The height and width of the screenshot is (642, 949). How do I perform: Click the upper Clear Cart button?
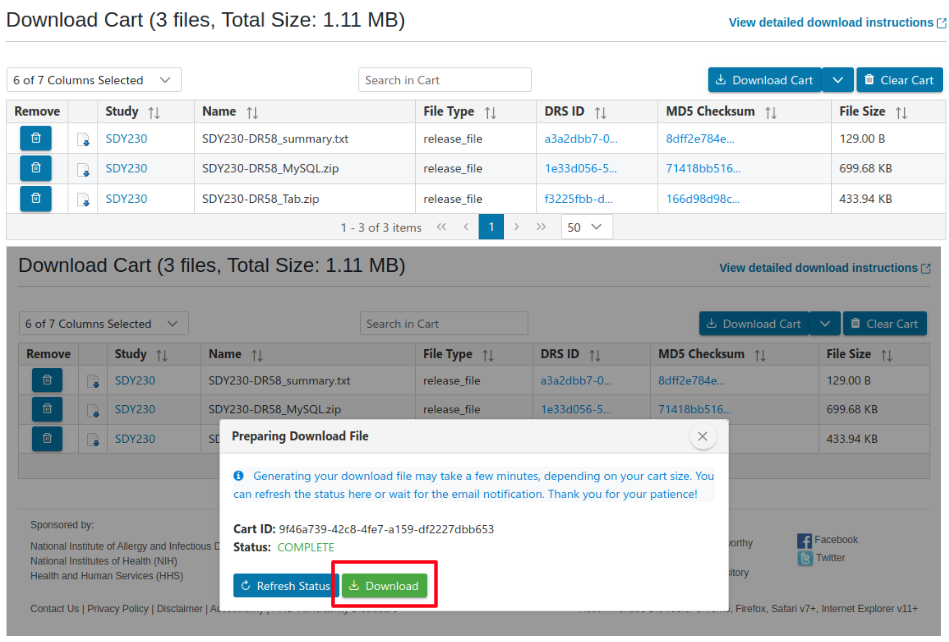coord(898,80)
